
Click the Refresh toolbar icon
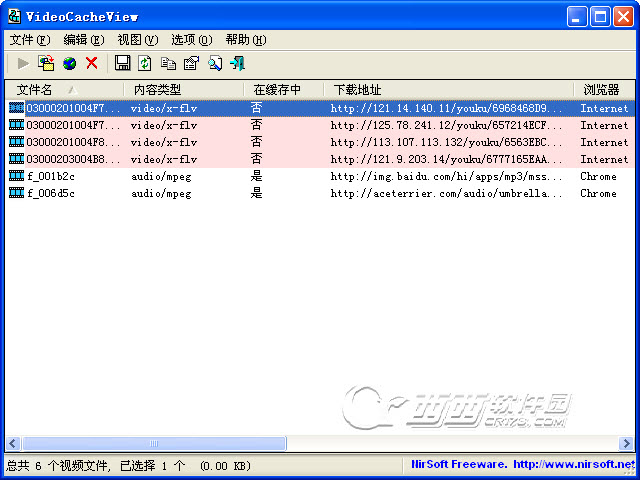144,63
